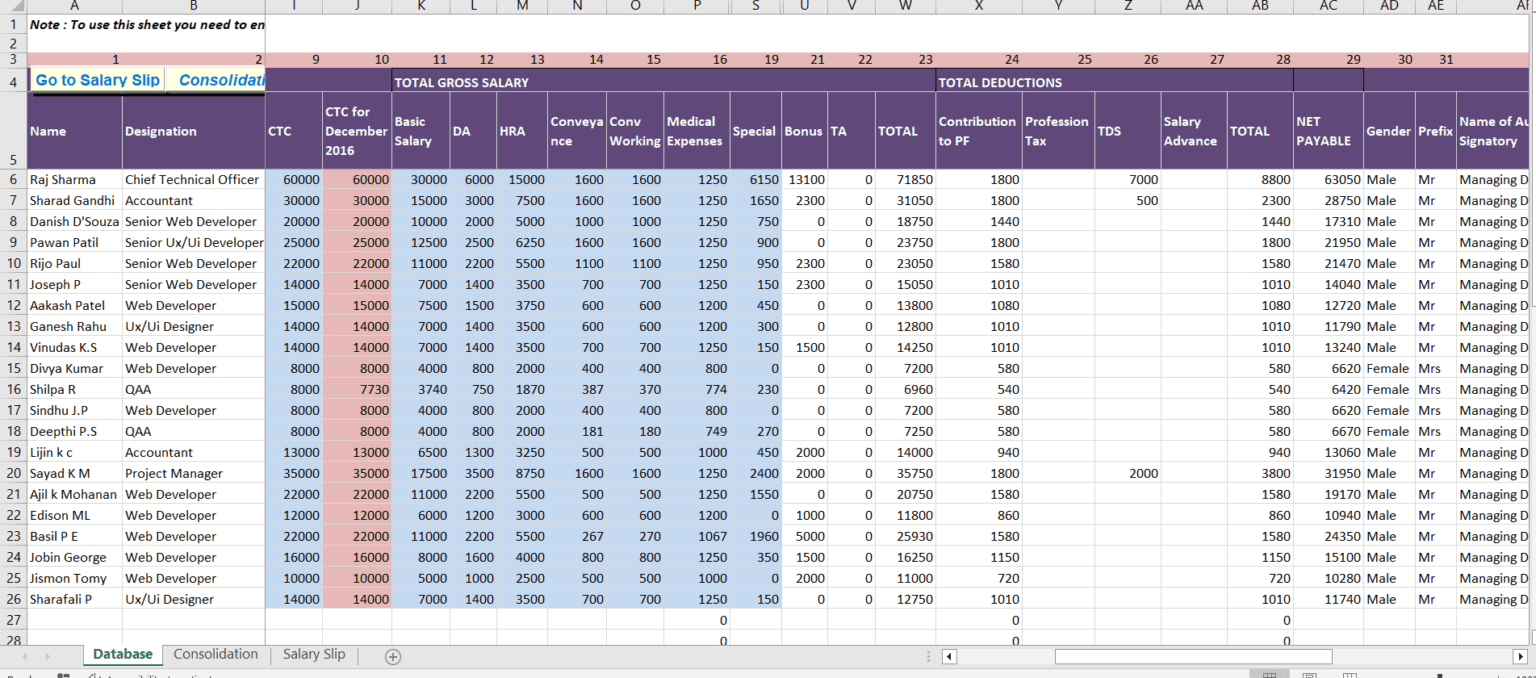
Task: Switch to Normal view in status bar
Action: point(1269,675)
